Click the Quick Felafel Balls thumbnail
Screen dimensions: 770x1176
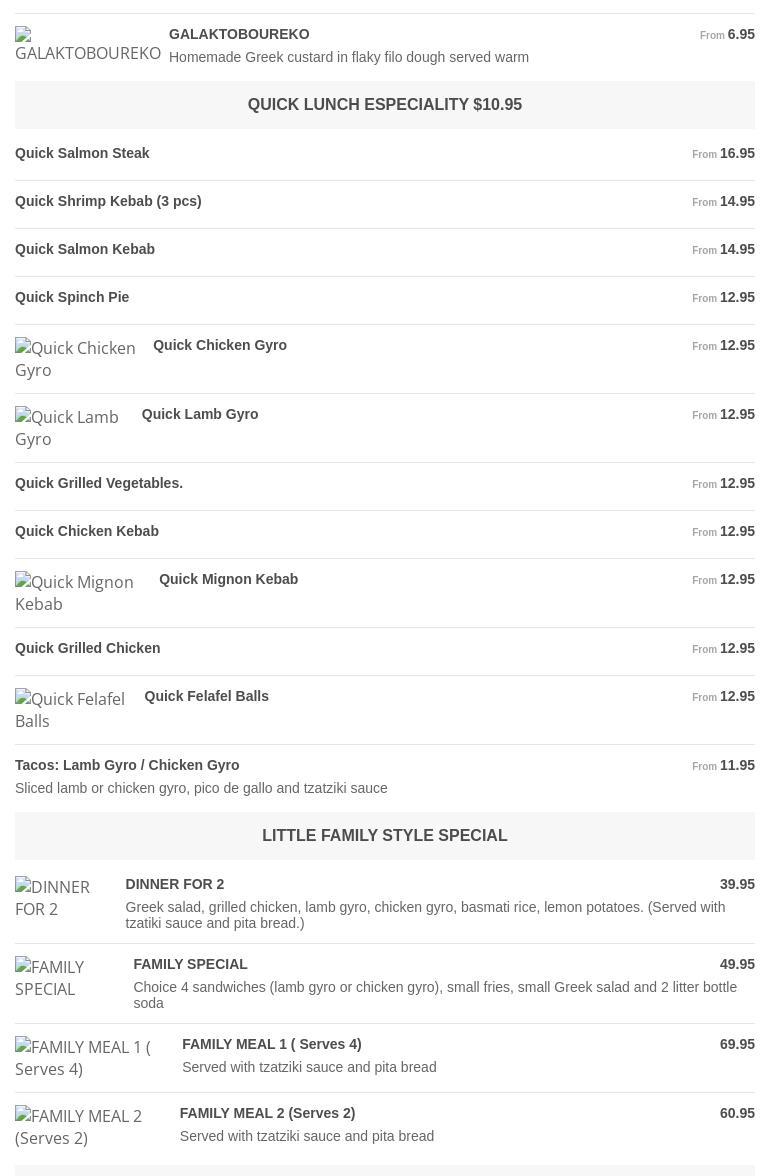click(72, 710)
